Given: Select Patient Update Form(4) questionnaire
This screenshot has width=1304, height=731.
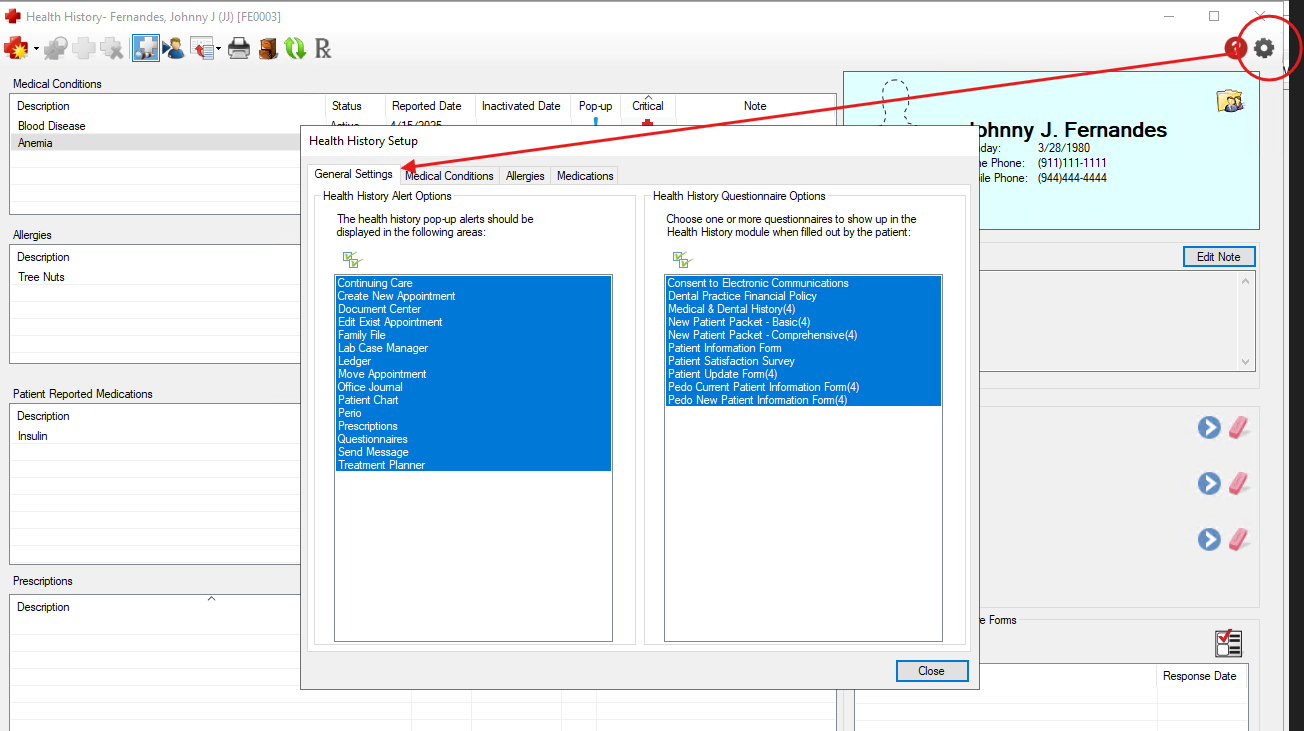Looking at the screenshot, I should click(x=803, y=374).
